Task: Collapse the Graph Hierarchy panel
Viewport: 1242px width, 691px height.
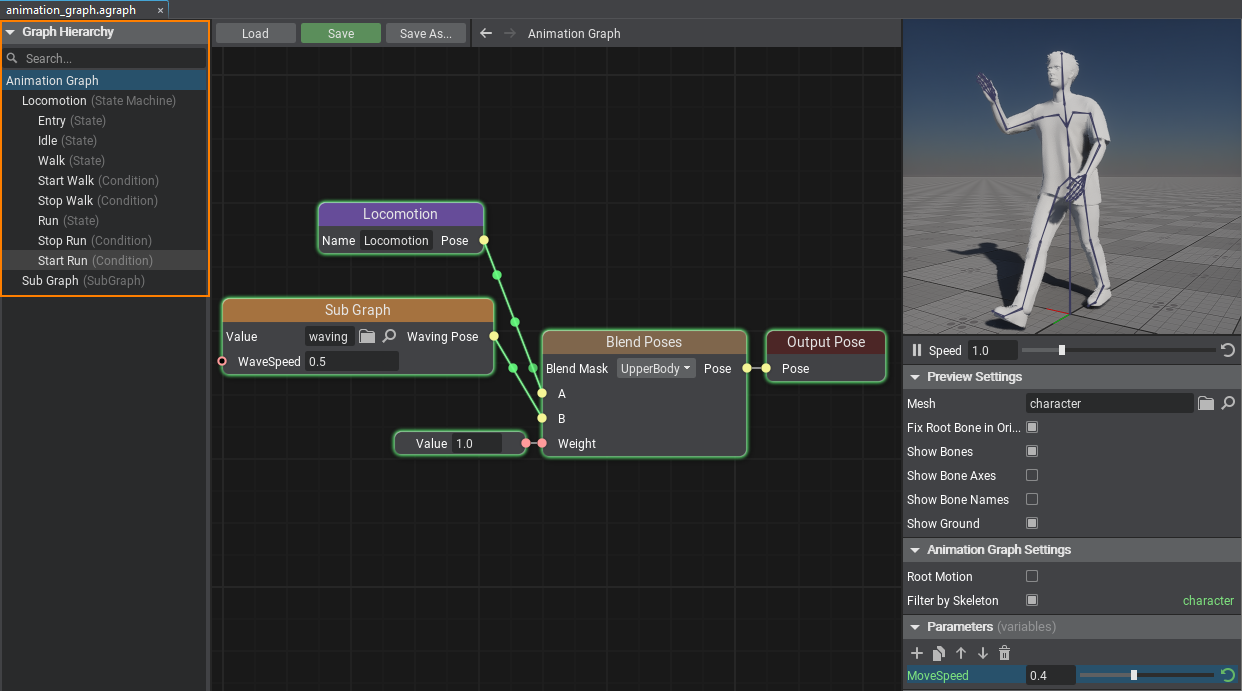Action: coord(11,32)
